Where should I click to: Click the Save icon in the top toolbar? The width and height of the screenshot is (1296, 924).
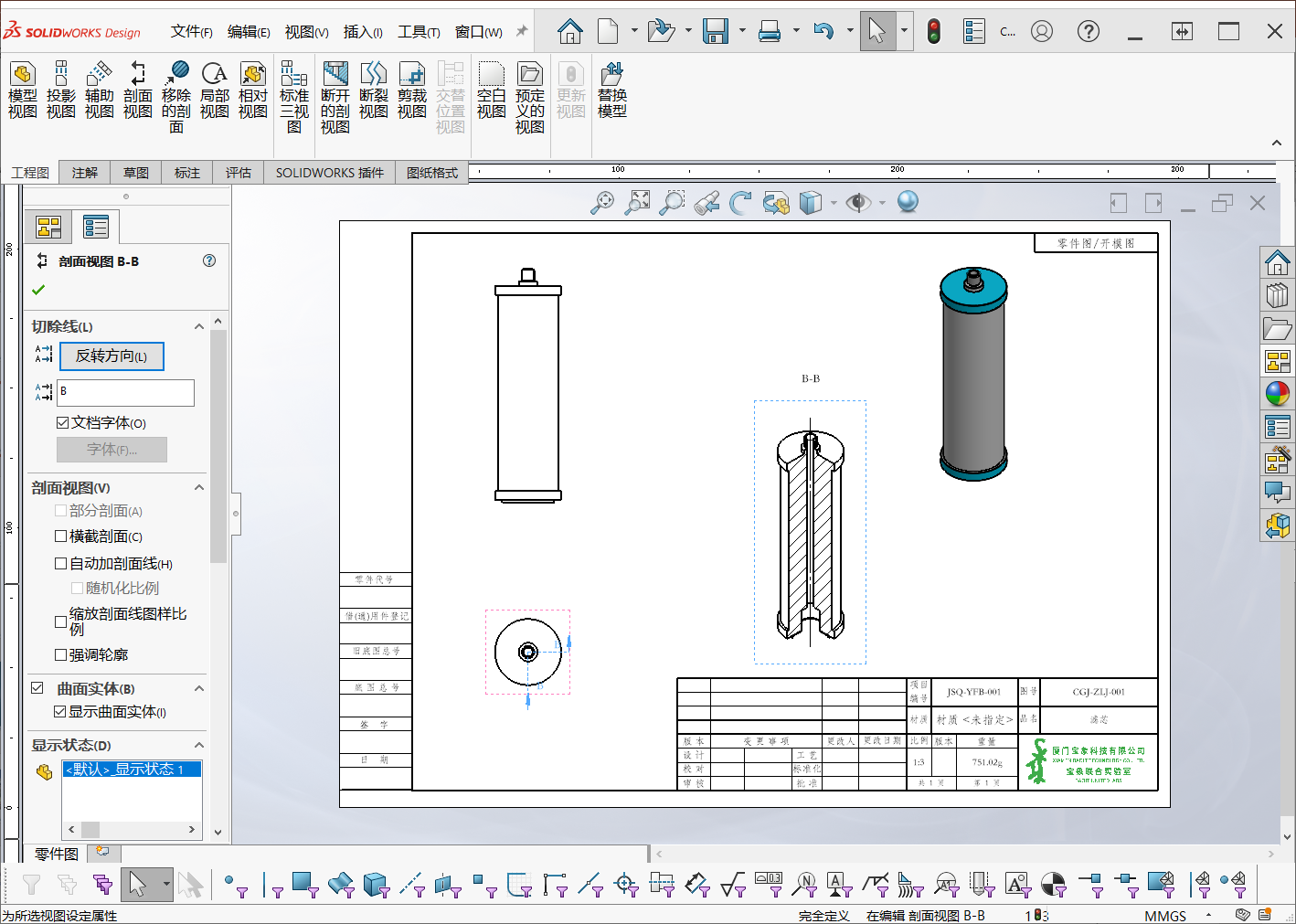[x=715, y=32]
